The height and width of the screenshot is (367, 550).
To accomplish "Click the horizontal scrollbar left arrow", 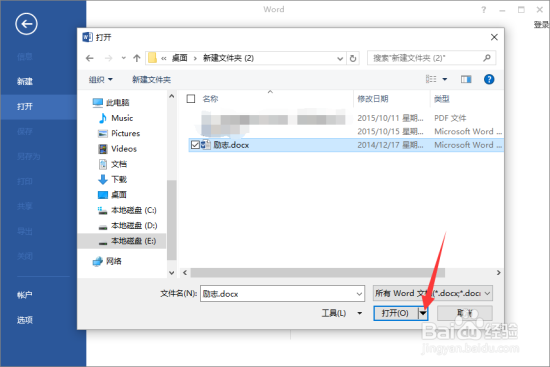I will [x=185, y=273].
